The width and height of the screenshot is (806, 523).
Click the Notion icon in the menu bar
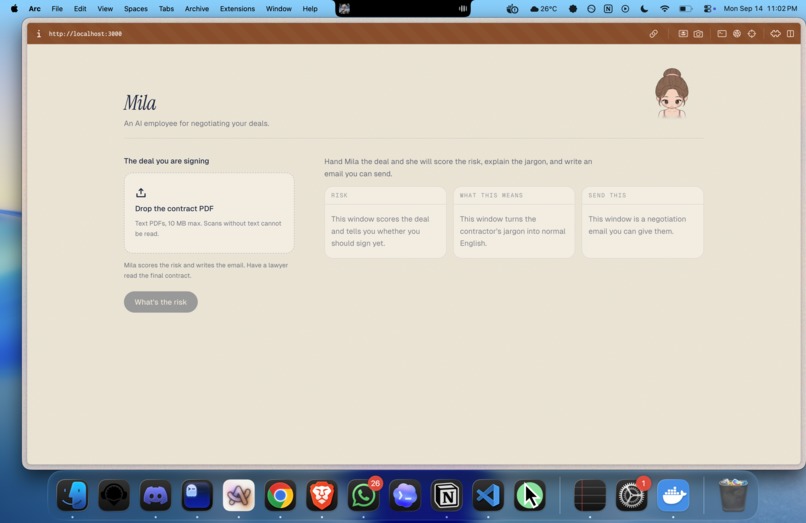(608, 9)
